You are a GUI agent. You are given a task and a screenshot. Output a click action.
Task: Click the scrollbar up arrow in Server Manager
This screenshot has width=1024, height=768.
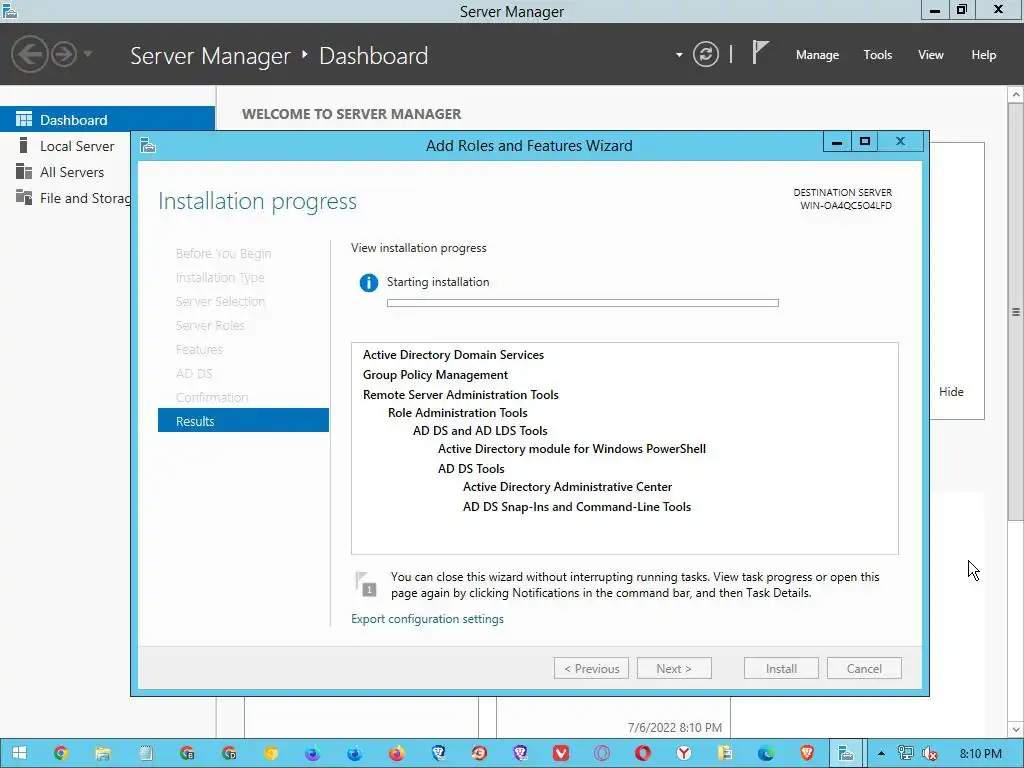point(1016,95)
